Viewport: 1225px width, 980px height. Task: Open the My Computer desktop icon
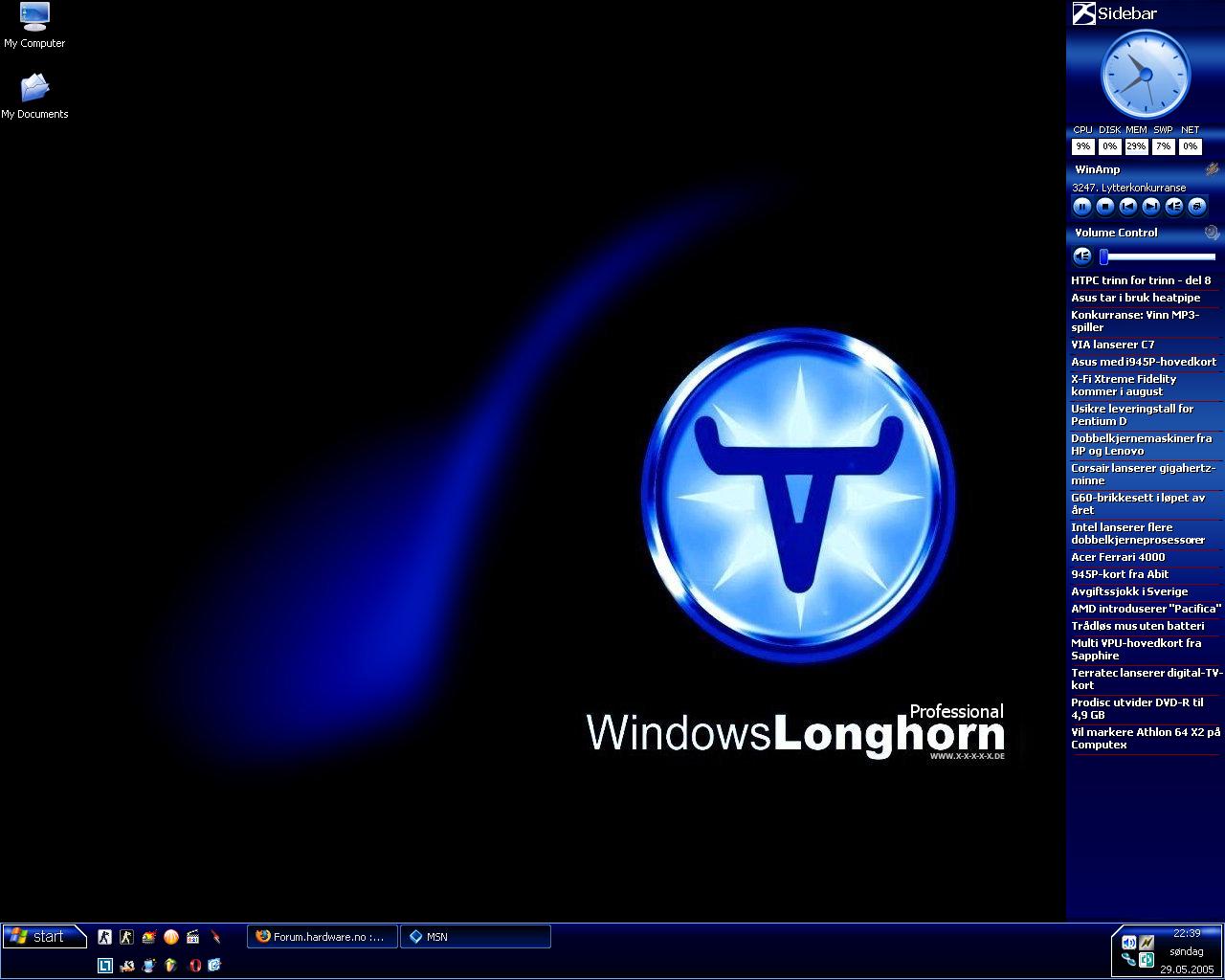point(34,26)
